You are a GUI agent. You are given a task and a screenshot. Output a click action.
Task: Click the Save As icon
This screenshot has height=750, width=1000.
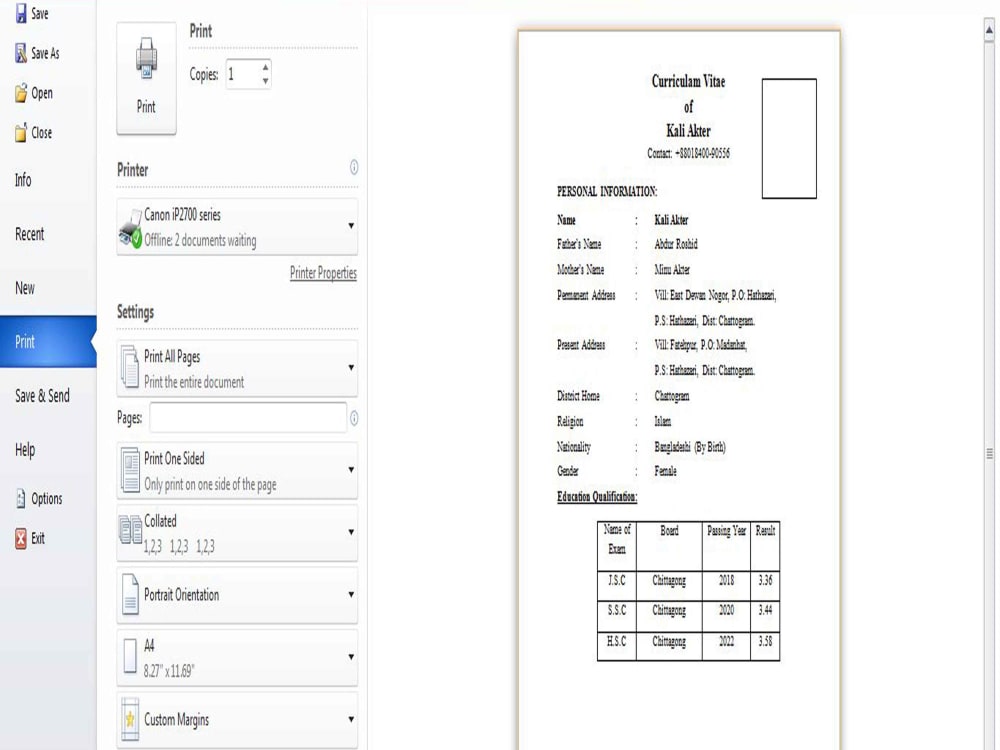point(21,54)
